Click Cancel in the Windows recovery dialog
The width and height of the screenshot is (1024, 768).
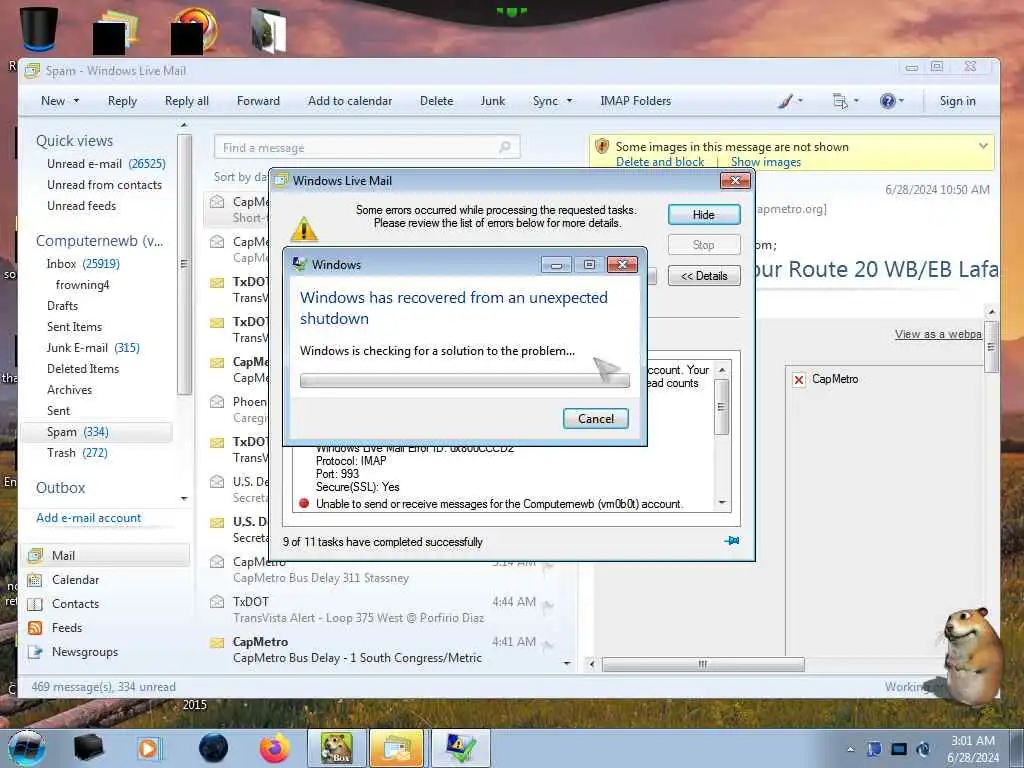[596, 419]
